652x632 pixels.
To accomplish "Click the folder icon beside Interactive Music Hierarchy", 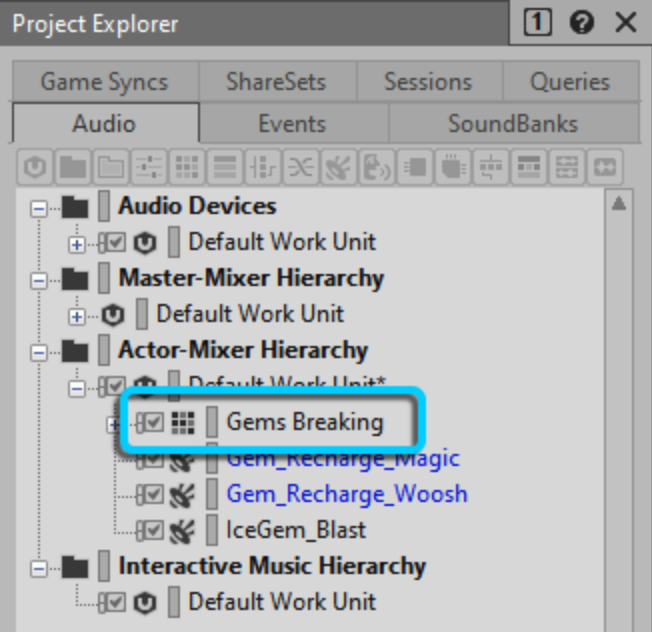I will [75, 566].
